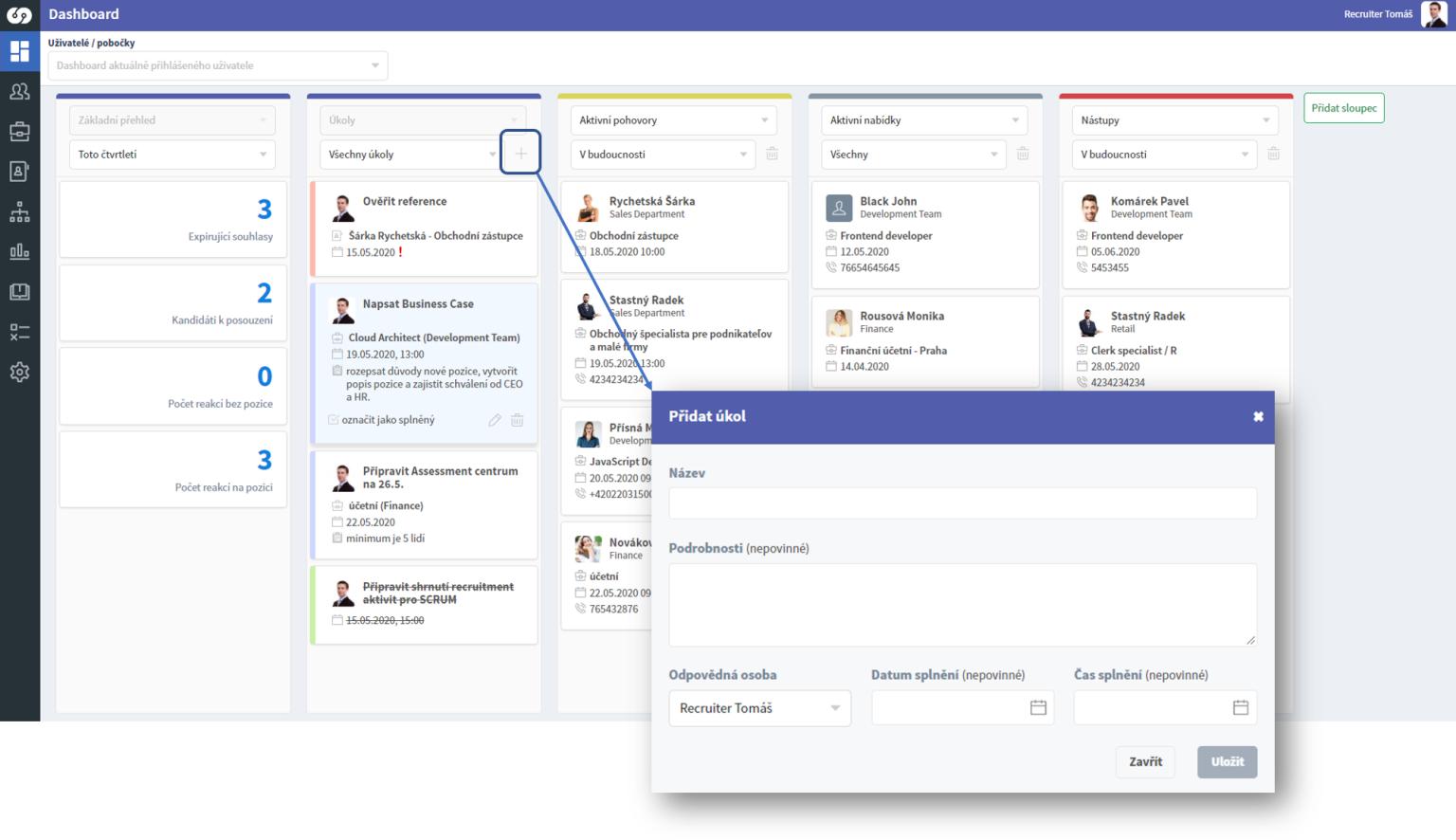Open the 'Toto čtvrtletí' period dropdown
This screenshot has width=1456, height=840.
171,154
